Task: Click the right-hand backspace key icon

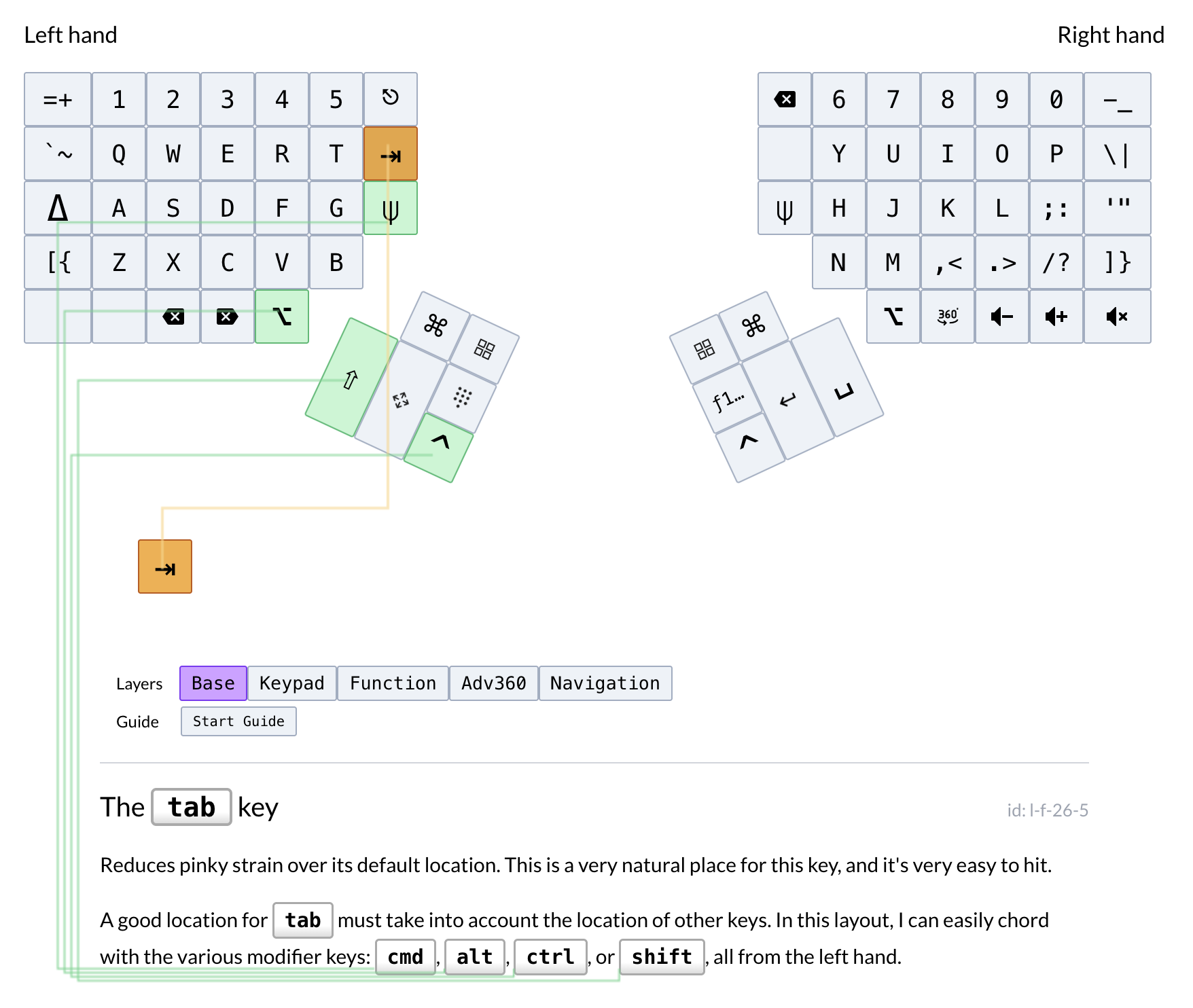Action: [x=785, y=100]
